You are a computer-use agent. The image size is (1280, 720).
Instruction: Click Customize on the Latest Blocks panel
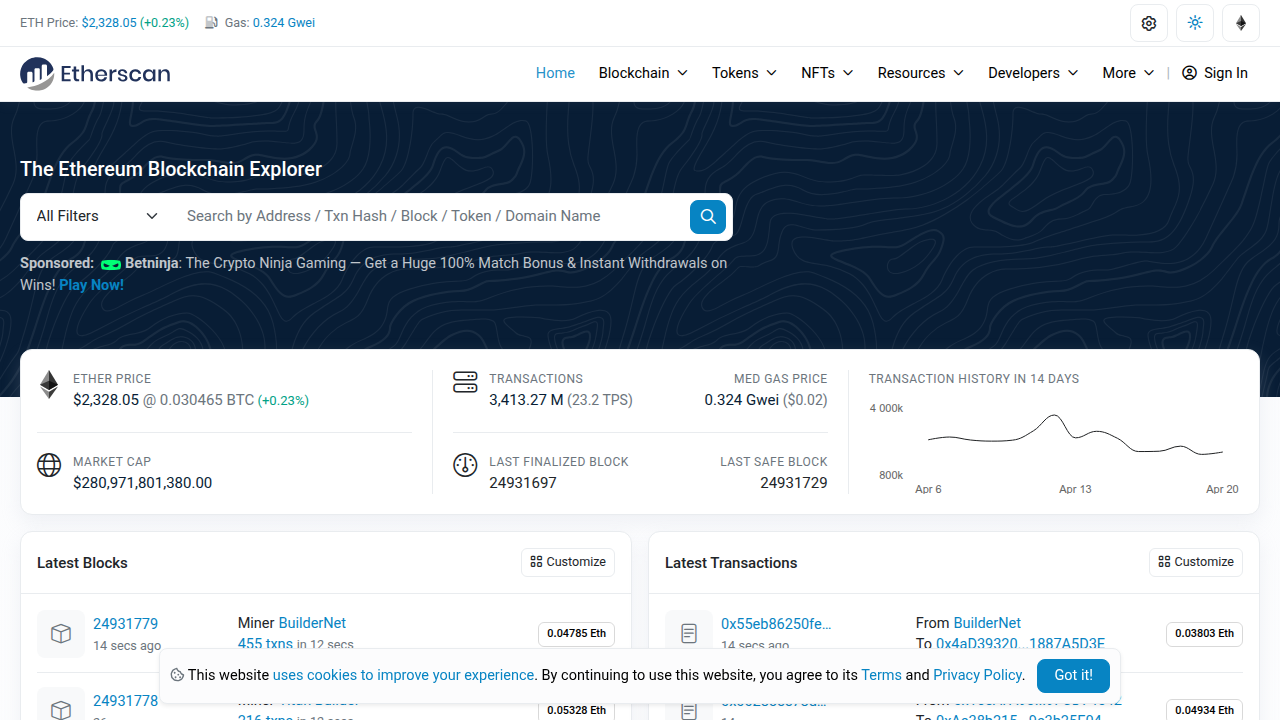click(567, 562)
